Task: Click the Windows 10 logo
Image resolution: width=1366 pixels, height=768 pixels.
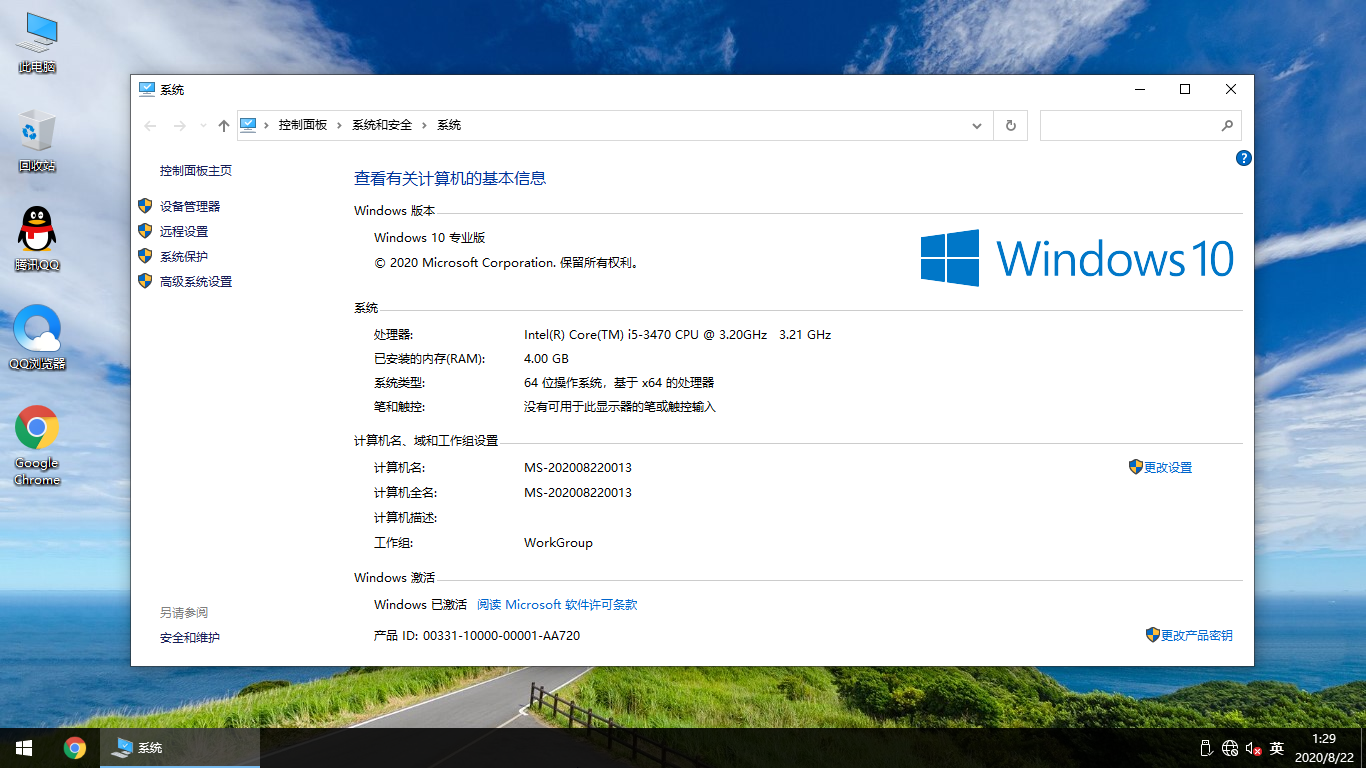Action: [x=1077, y=258]
